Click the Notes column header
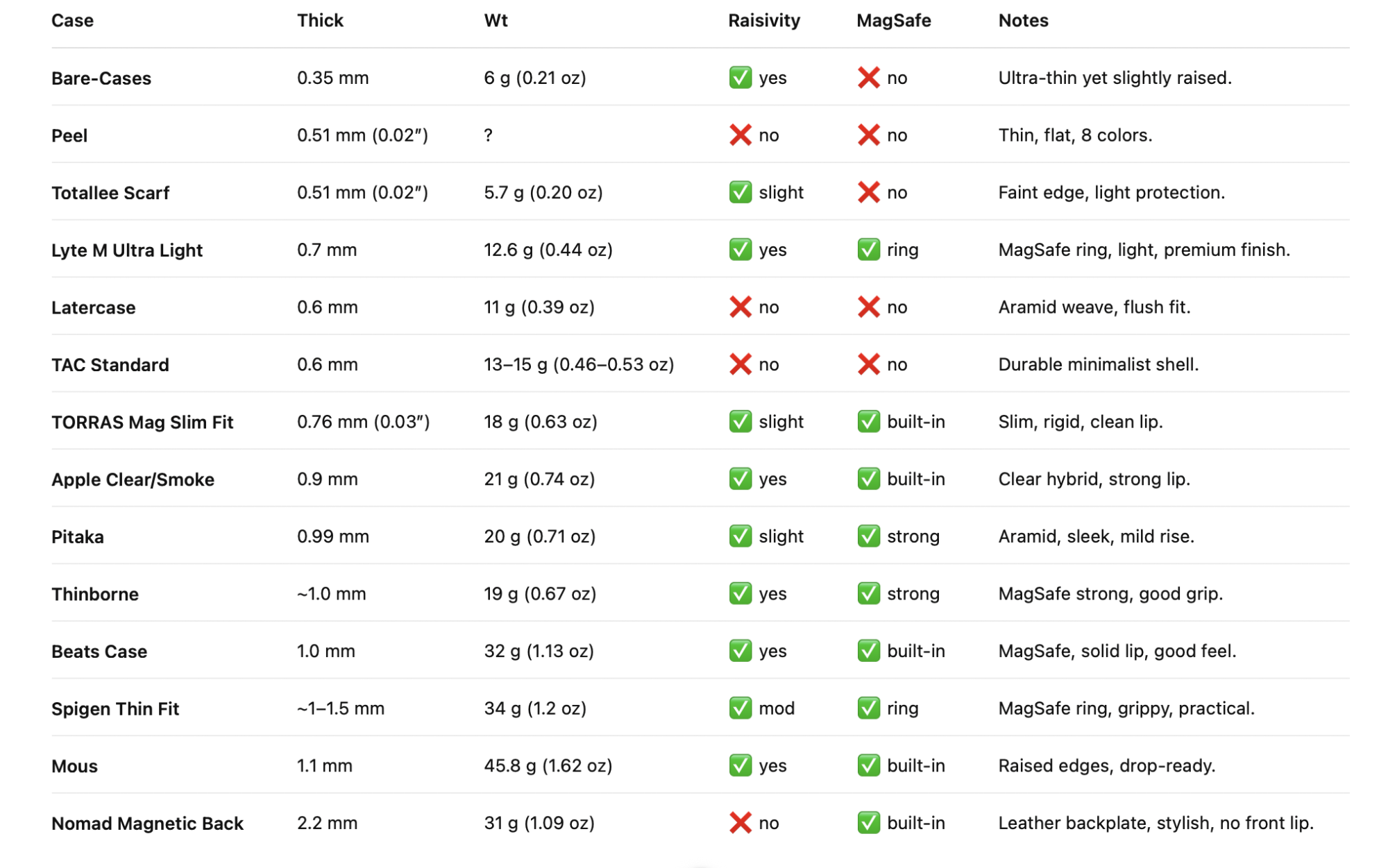 click(1023, 21)
